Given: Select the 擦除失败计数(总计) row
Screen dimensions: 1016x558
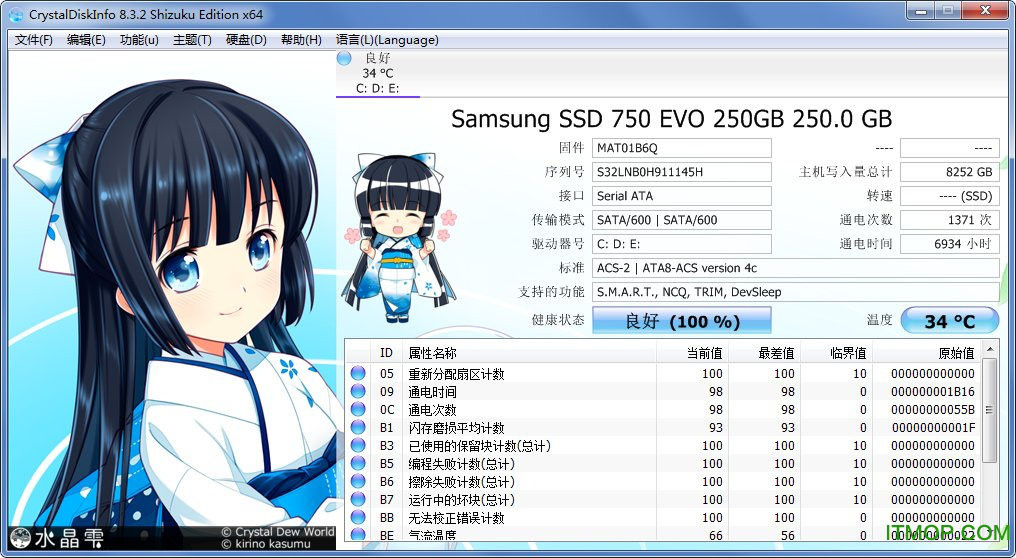Looking at the screenshot, I should (663, 482).
